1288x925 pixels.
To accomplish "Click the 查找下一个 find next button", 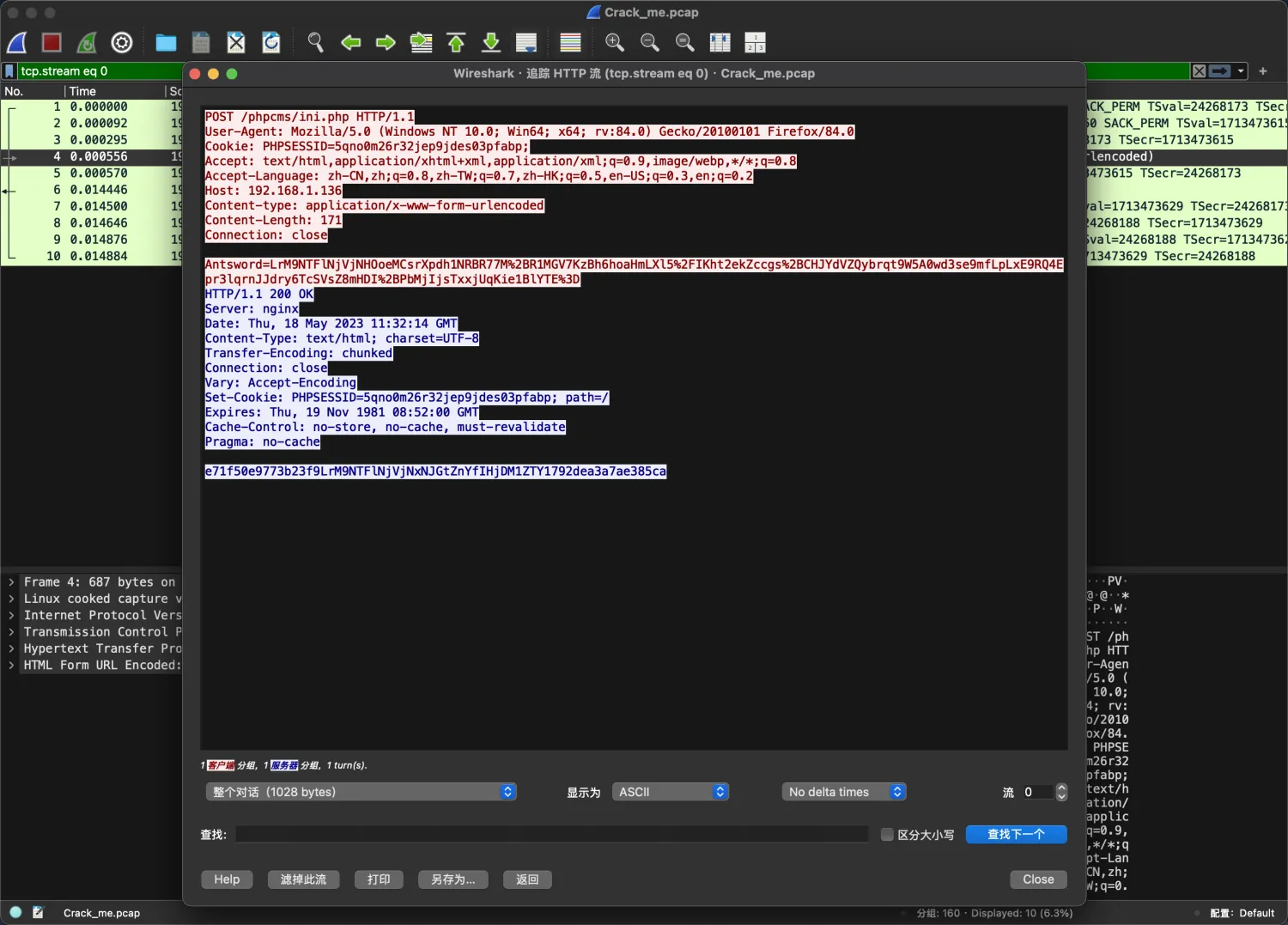I will click(1016, 834).
